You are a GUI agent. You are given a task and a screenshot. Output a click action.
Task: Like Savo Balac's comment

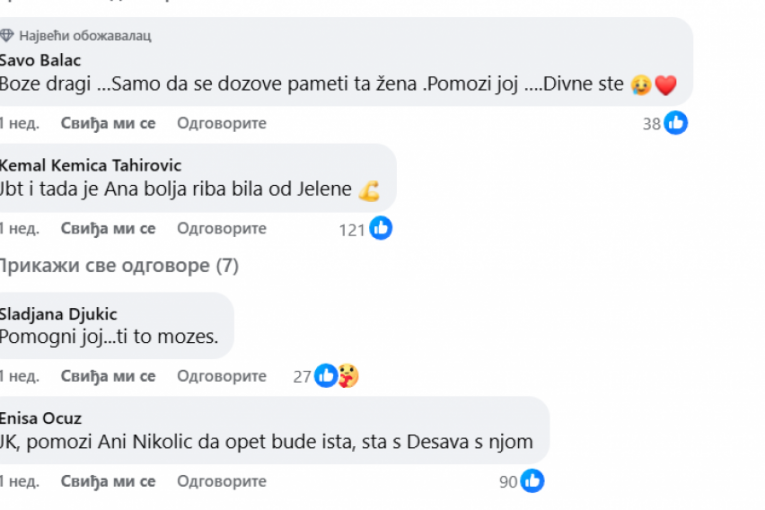(x=108, y=123)
